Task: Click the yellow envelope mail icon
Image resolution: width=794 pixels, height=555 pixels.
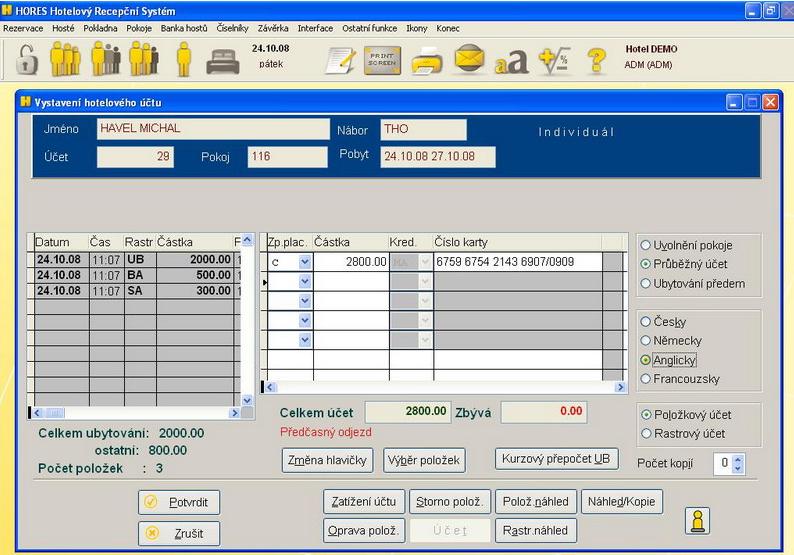Action: [469, 61]
